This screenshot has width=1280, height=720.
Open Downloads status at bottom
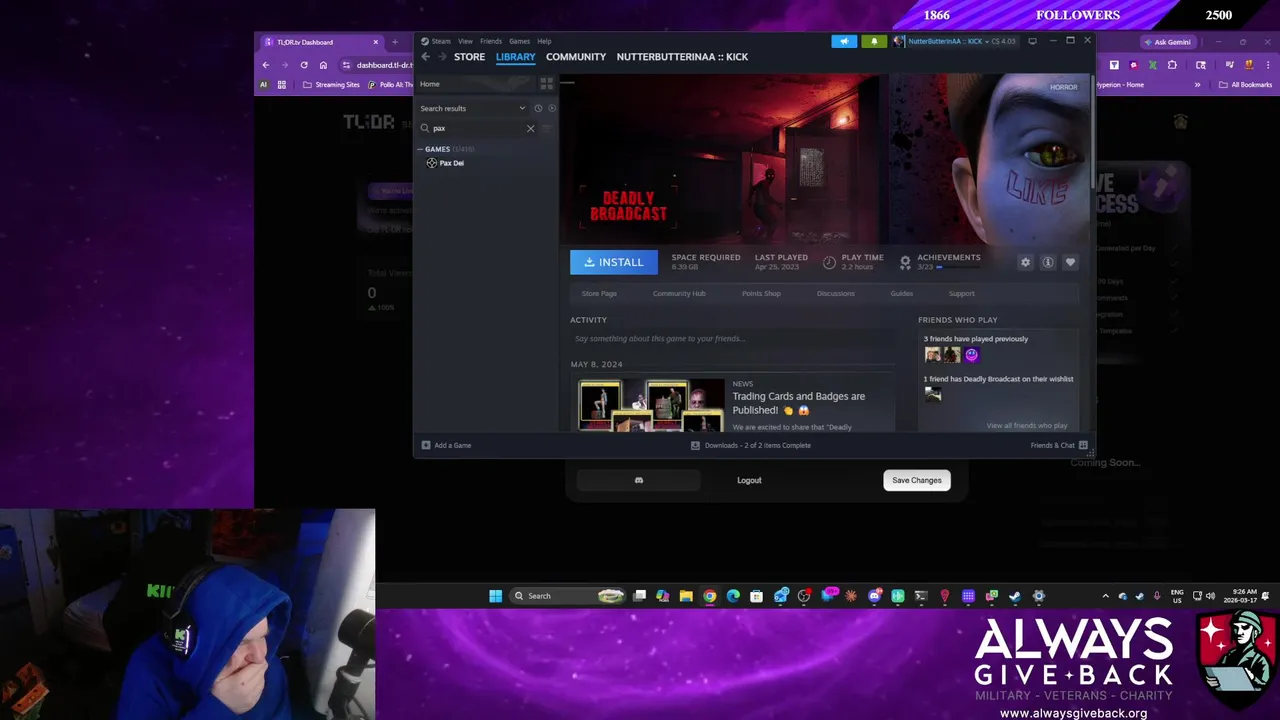point(751,445)
